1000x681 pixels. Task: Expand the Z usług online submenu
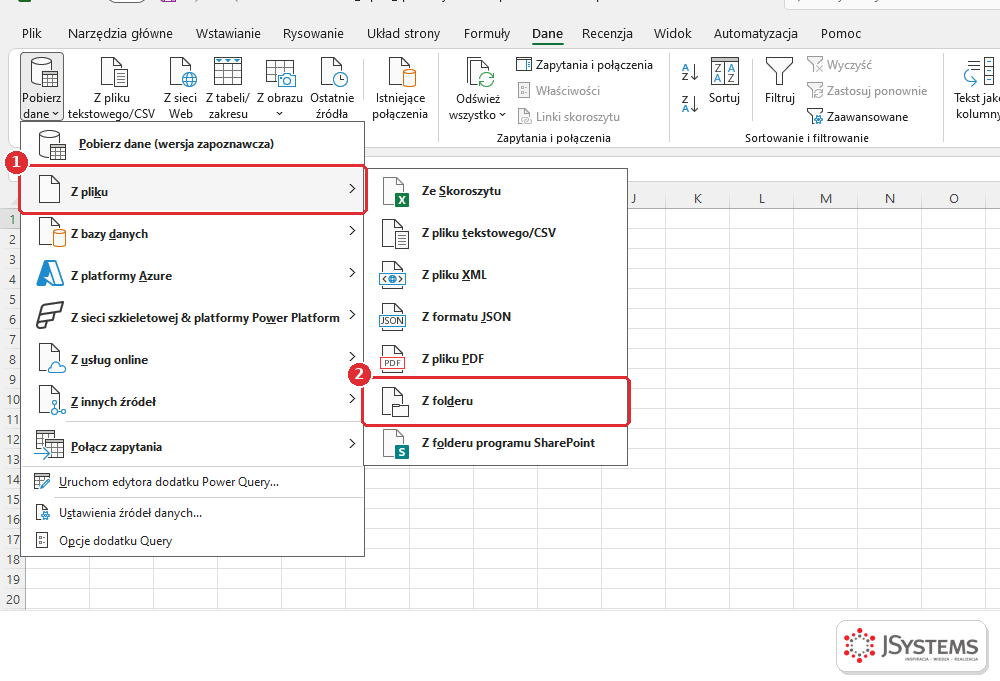(193, 360)
